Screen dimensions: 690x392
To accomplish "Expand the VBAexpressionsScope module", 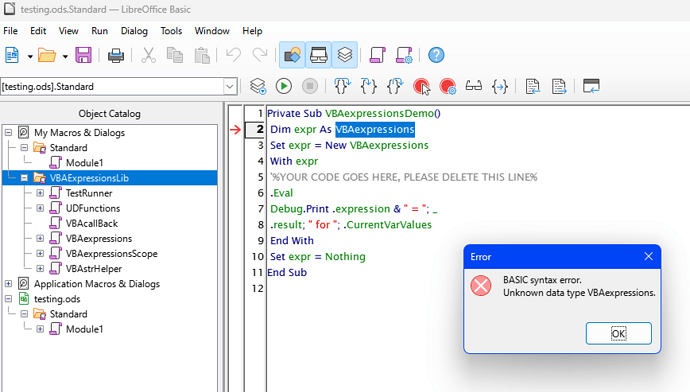I will click(x=40, y=253).
